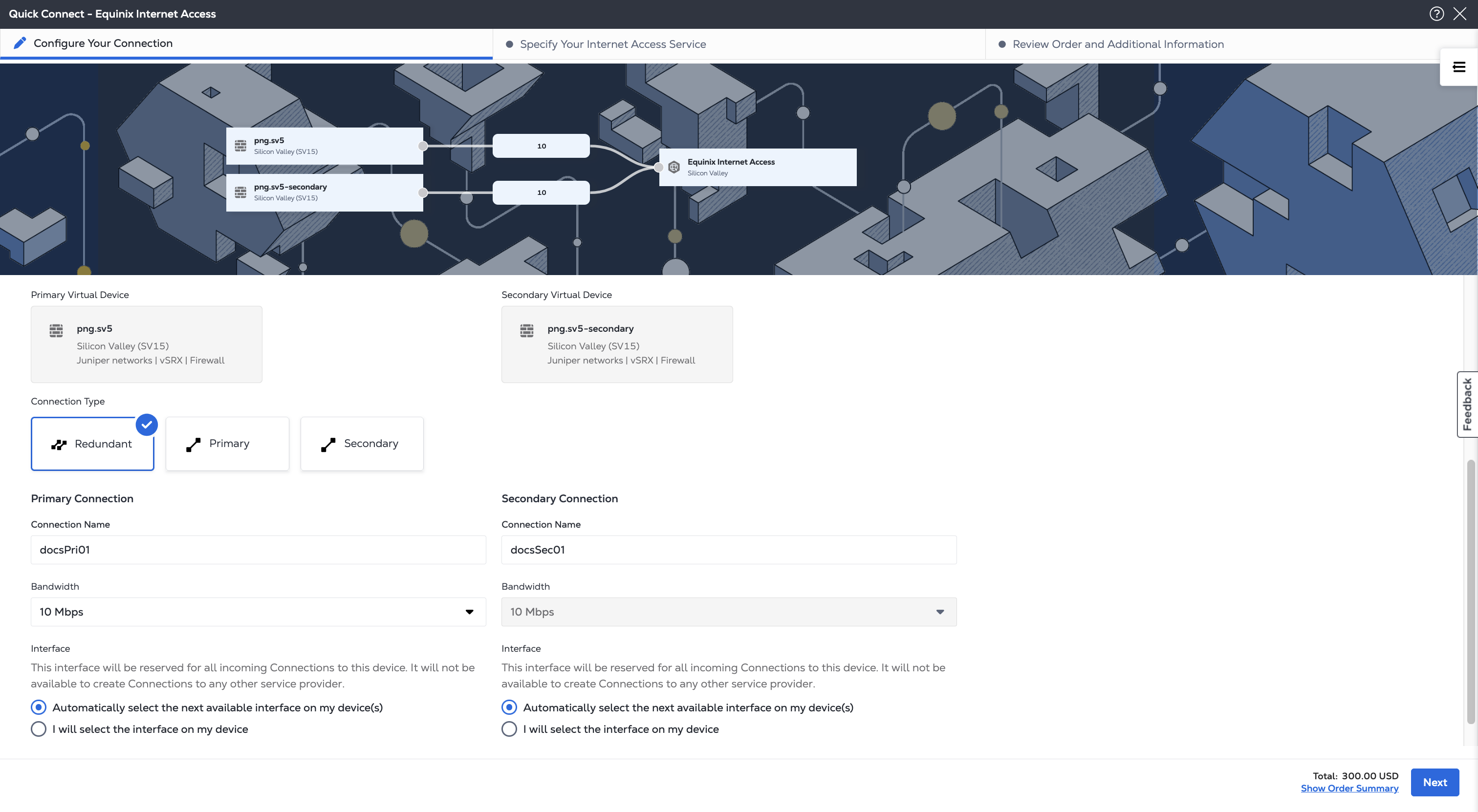Choose manual interface selection for primary connection
Viewport: 1478px width, 812px height.
click(39, 729)
